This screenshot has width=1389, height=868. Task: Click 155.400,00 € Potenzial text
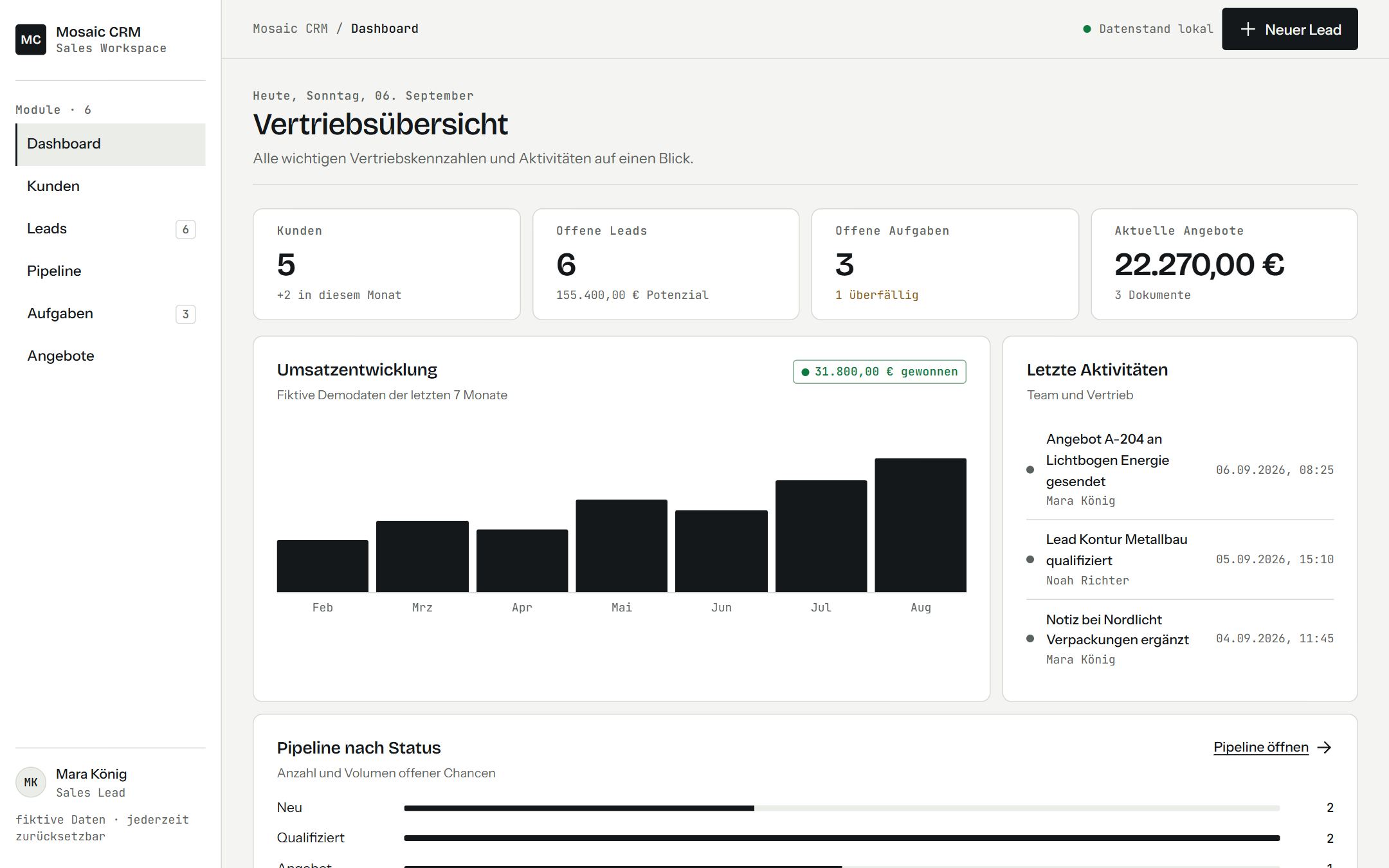632,295
